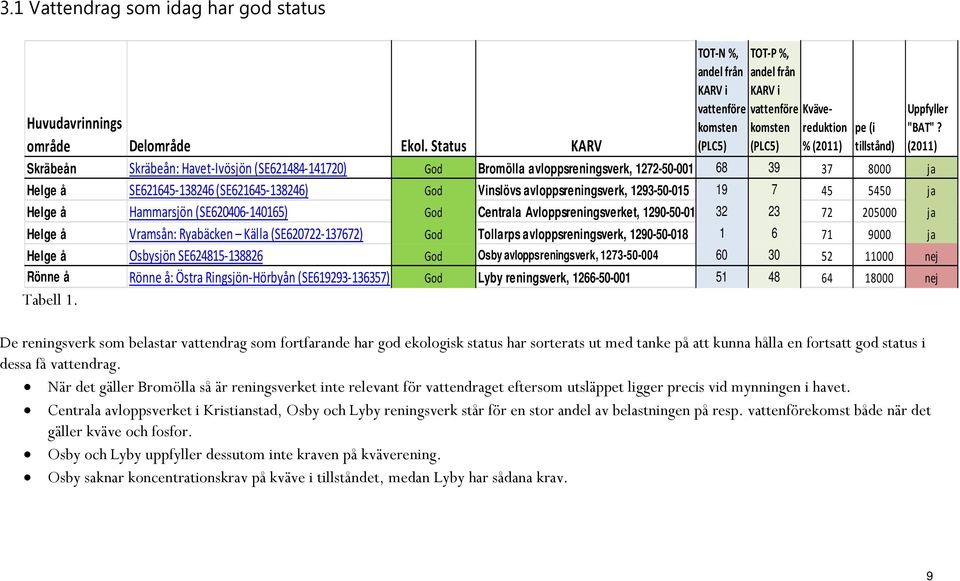
Task: Select TOT-P value 39 for Bromölla
Action: (774, 168)
